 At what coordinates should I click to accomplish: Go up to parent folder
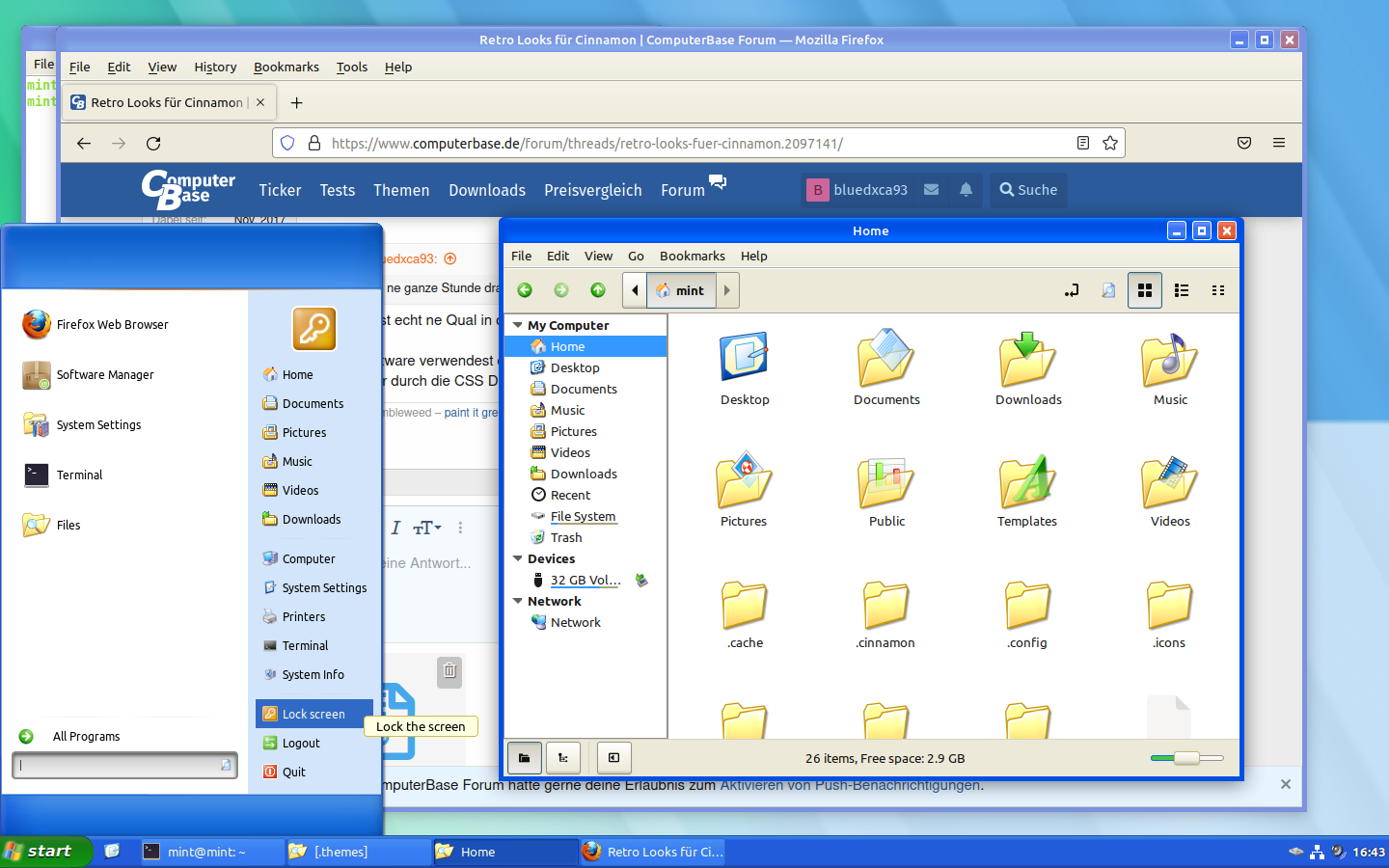tap(598, 290)
